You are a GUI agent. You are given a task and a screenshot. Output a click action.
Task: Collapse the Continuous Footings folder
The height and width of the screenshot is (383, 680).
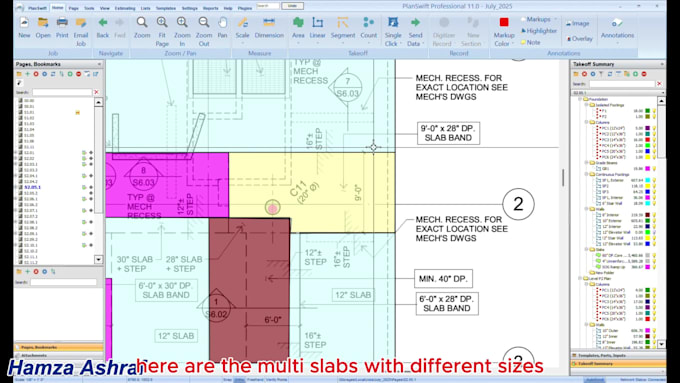click(586, 174)
